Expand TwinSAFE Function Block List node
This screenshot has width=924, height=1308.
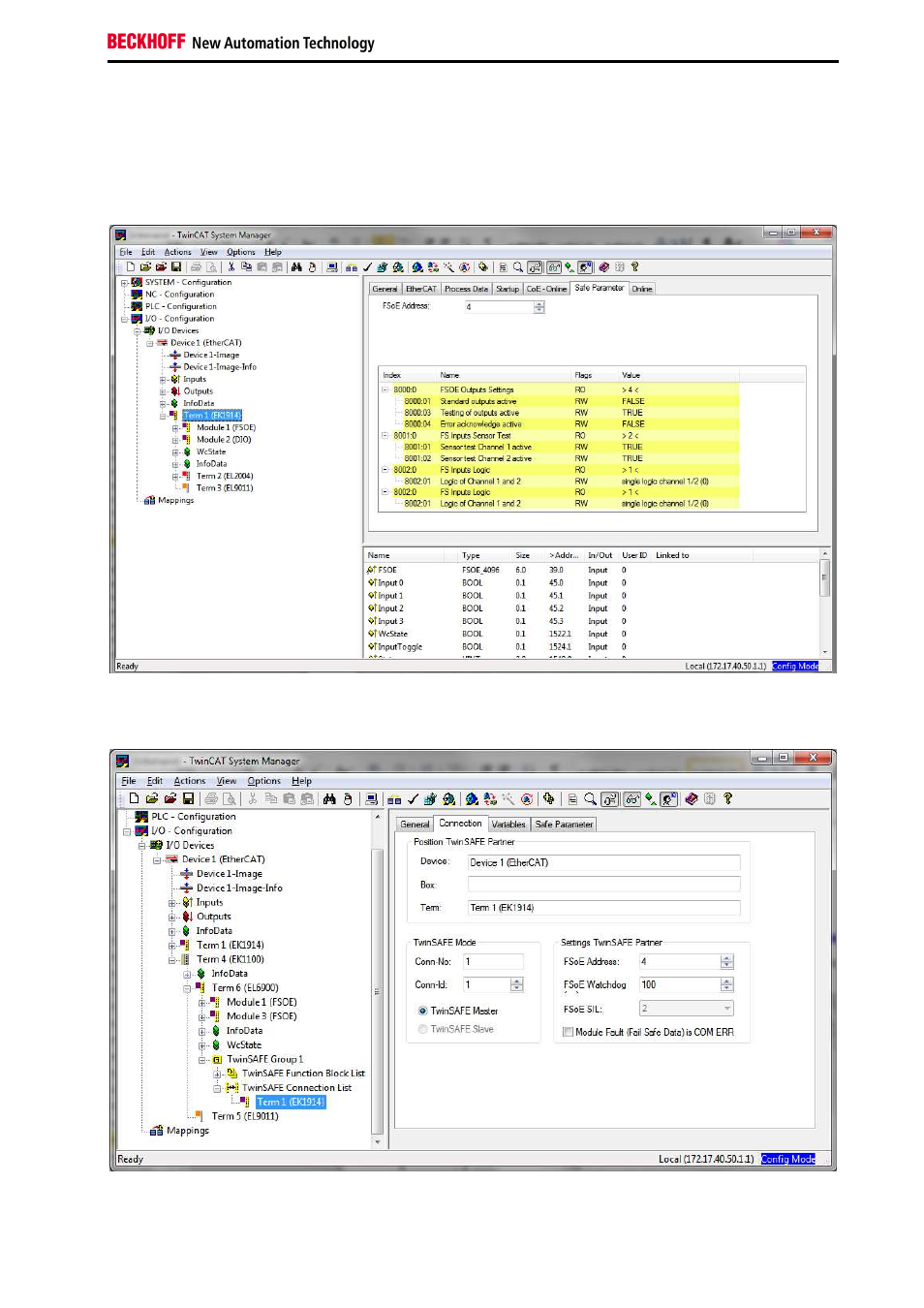pos(217,1074)
